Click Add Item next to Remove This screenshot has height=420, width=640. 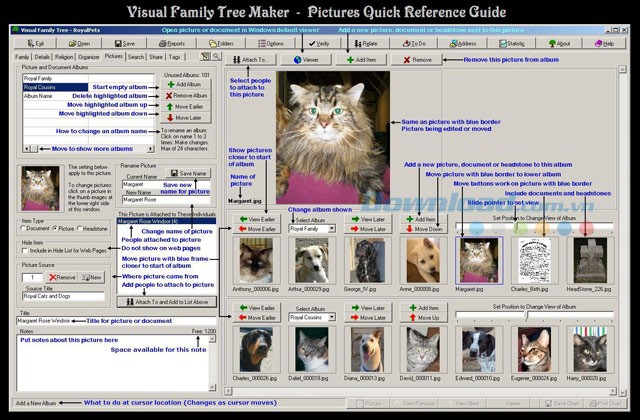(361, 60)
